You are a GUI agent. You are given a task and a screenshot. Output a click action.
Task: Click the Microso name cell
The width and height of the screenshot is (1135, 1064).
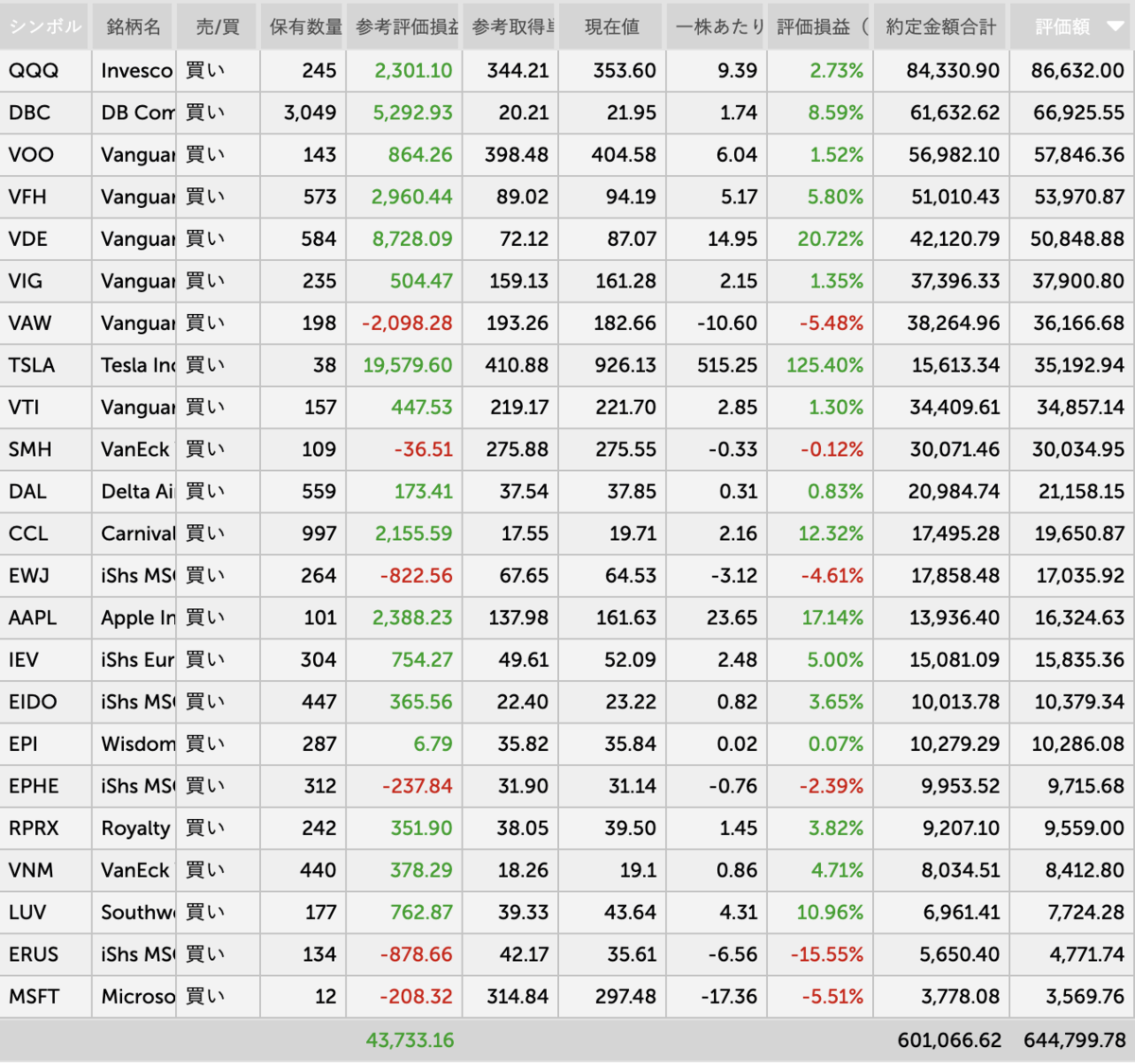(x=133, y=997)
